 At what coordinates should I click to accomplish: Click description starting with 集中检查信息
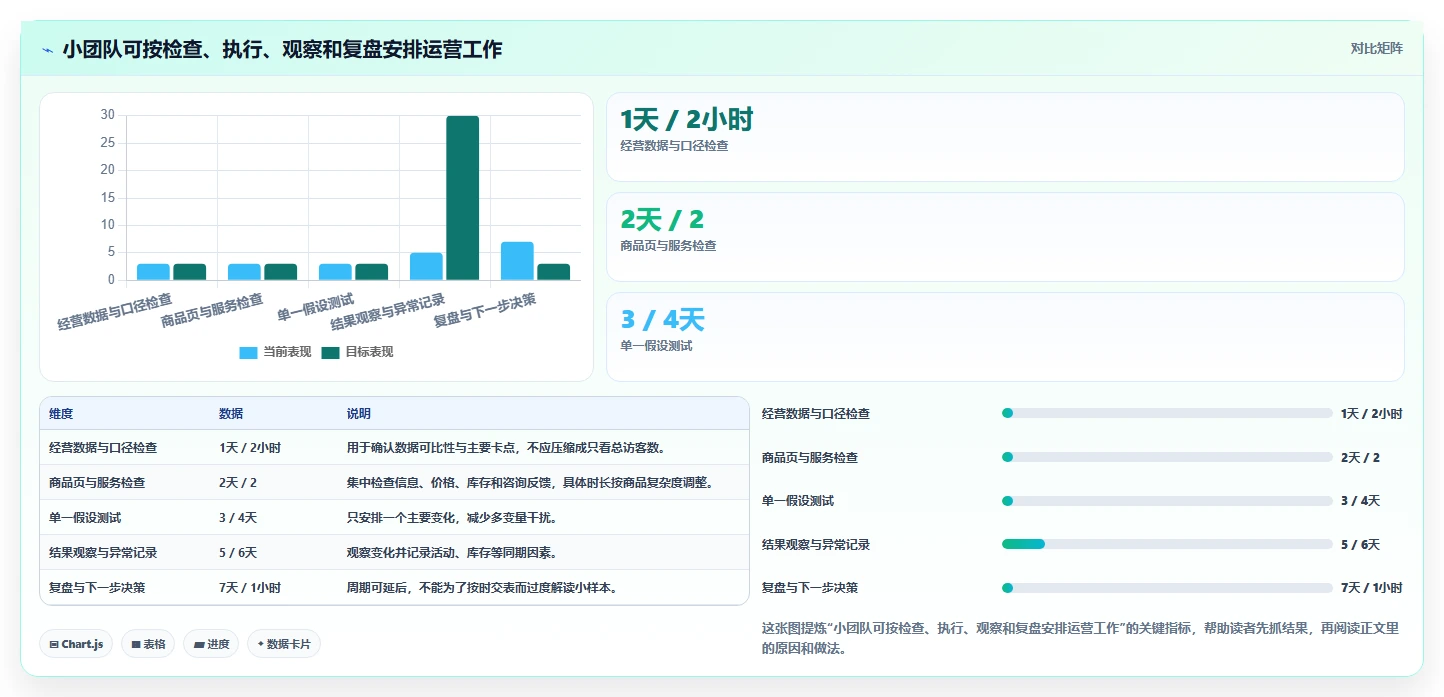tap(532, 483)
